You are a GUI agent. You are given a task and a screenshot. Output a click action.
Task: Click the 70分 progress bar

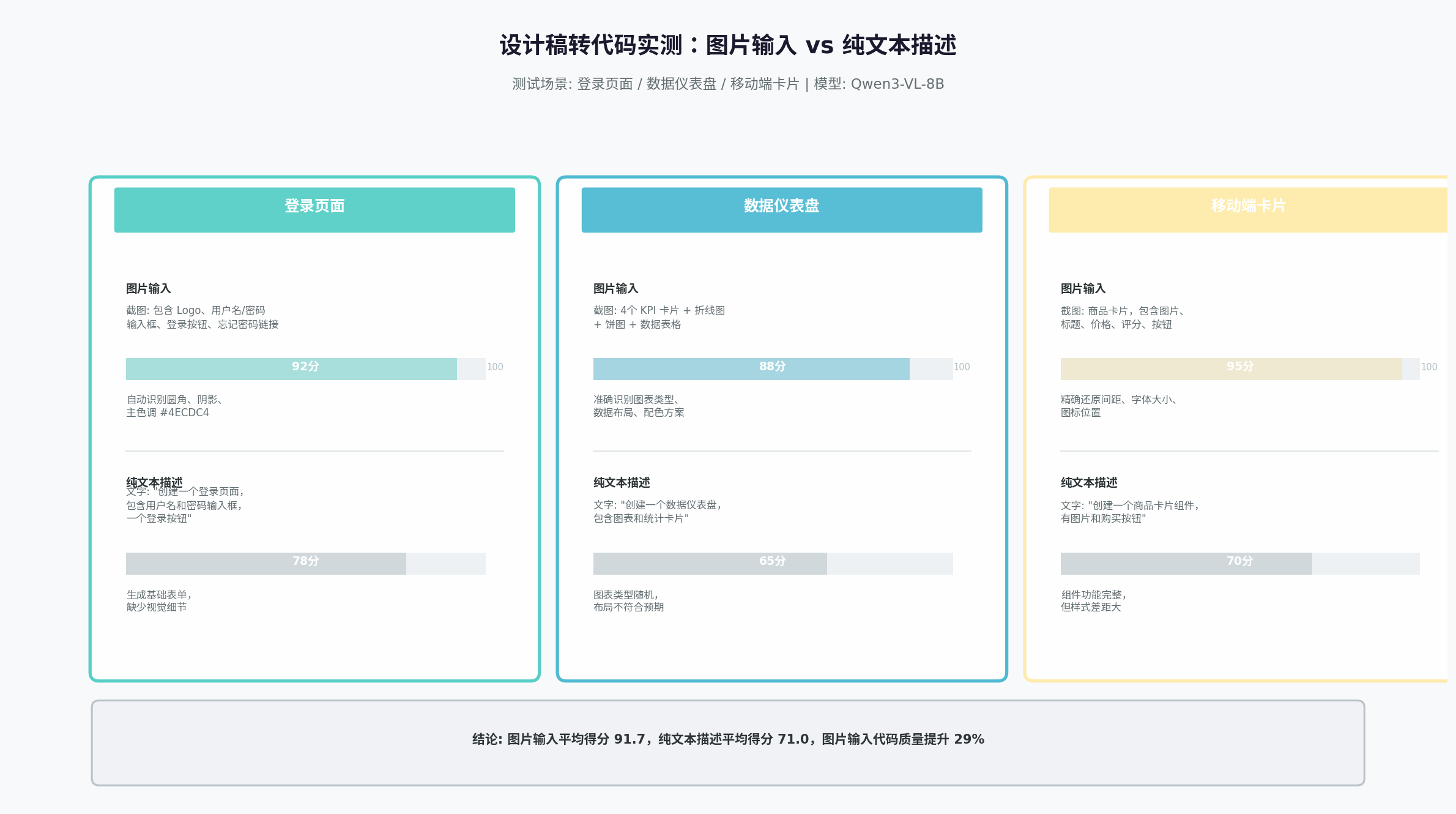tap(1240, 564)
